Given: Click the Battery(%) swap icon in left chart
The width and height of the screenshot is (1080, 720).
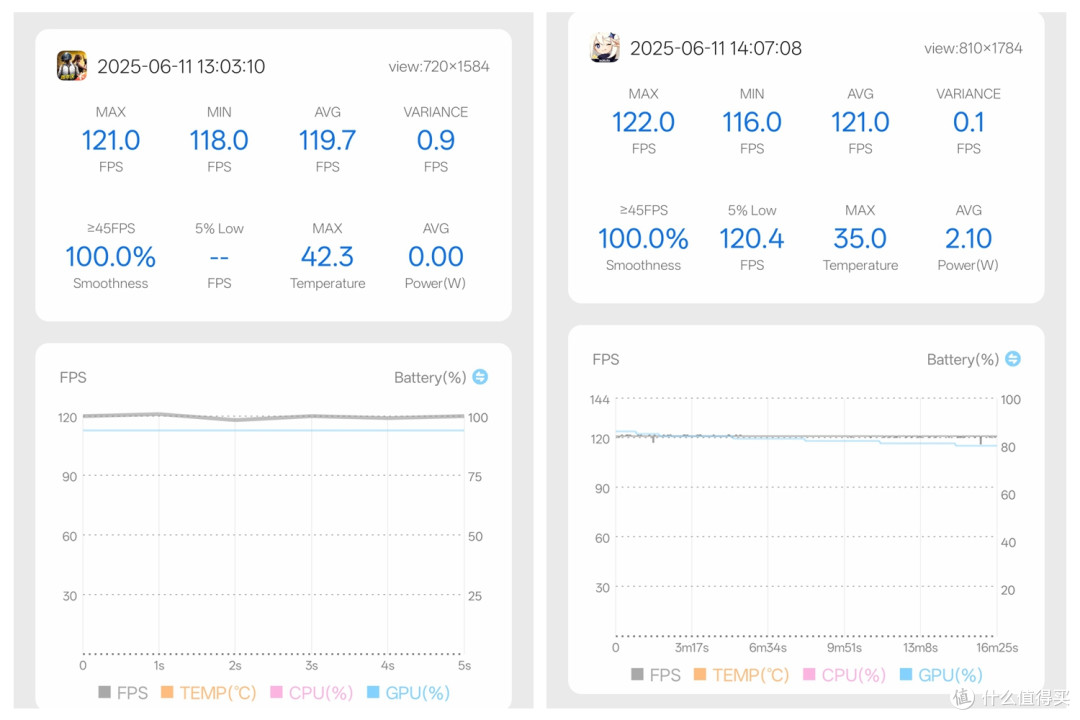Looking at the screenshot, I should 480,377.
